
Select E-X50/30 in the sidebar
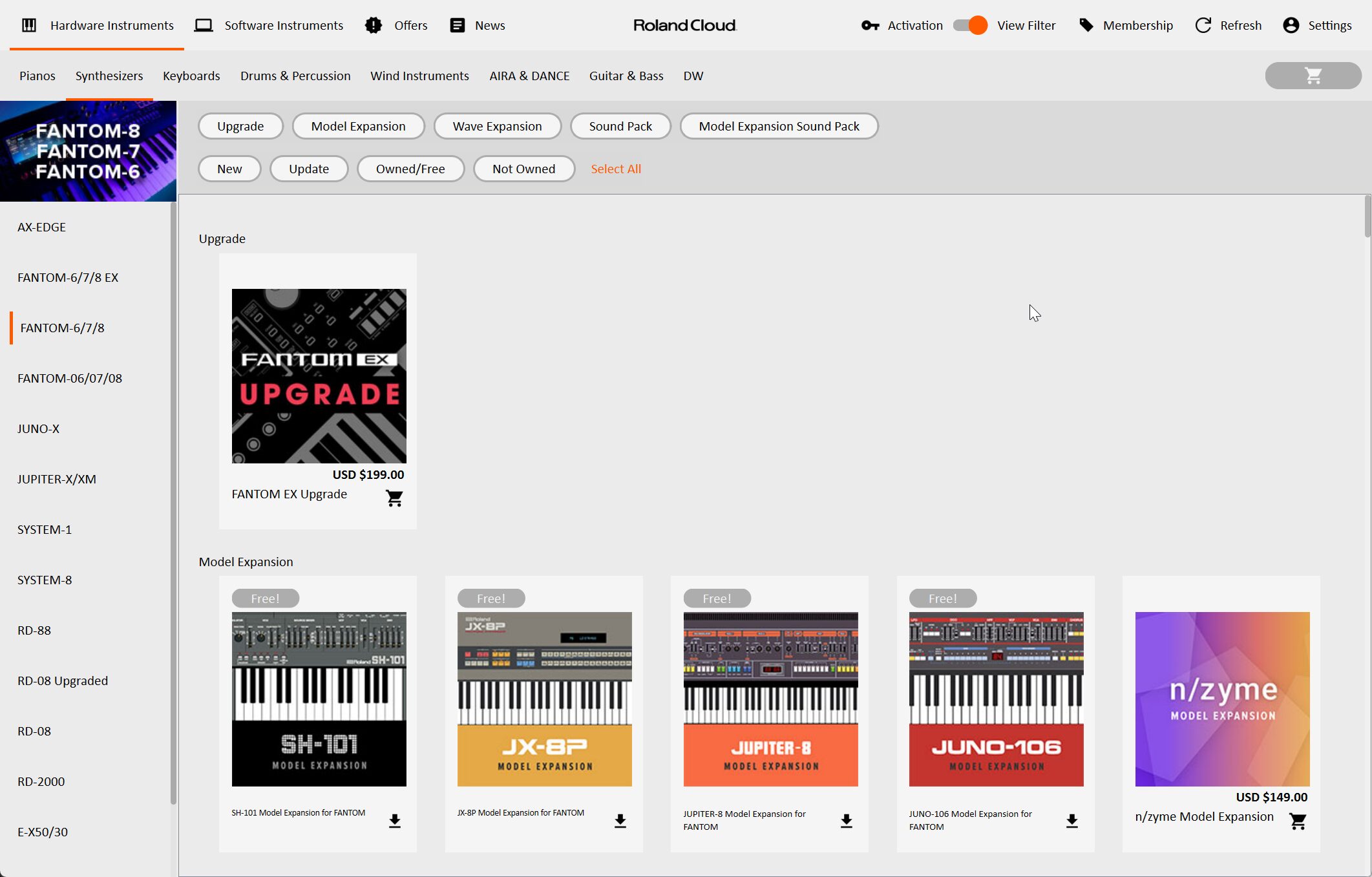tap(43, 832)
